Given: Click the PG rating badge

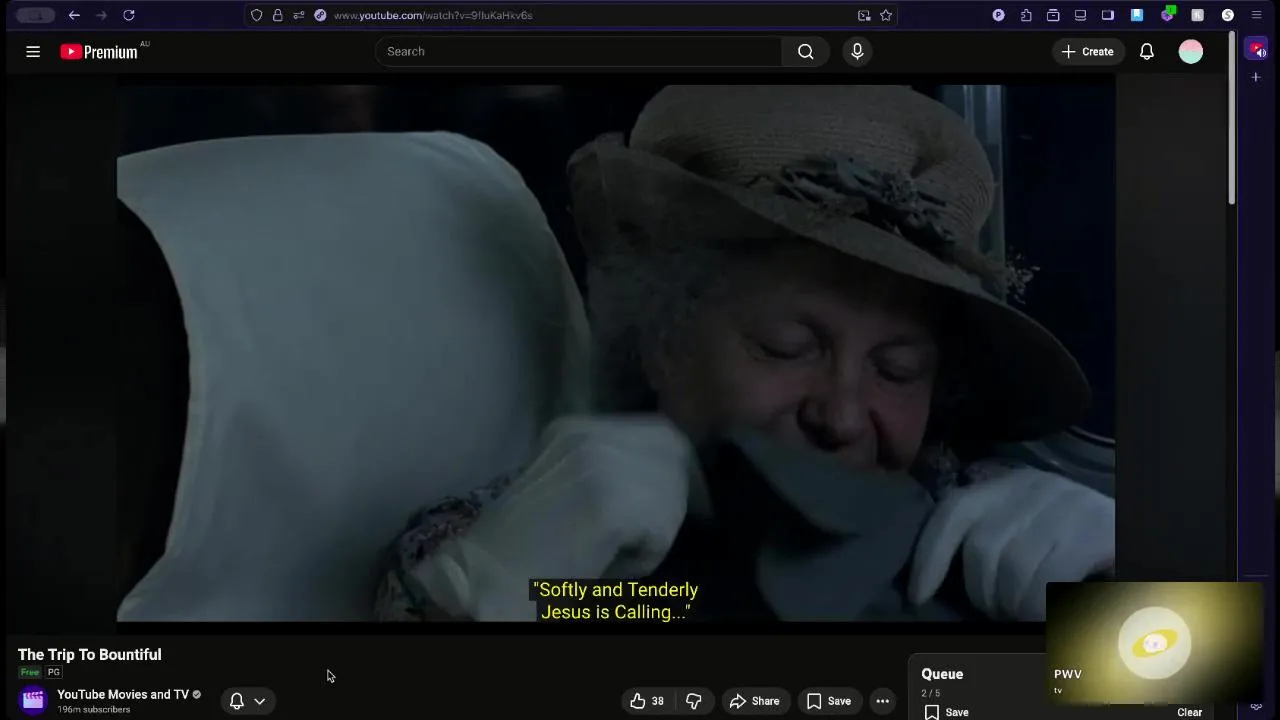Looking at the screenshot, I should (x=54, y=672).
